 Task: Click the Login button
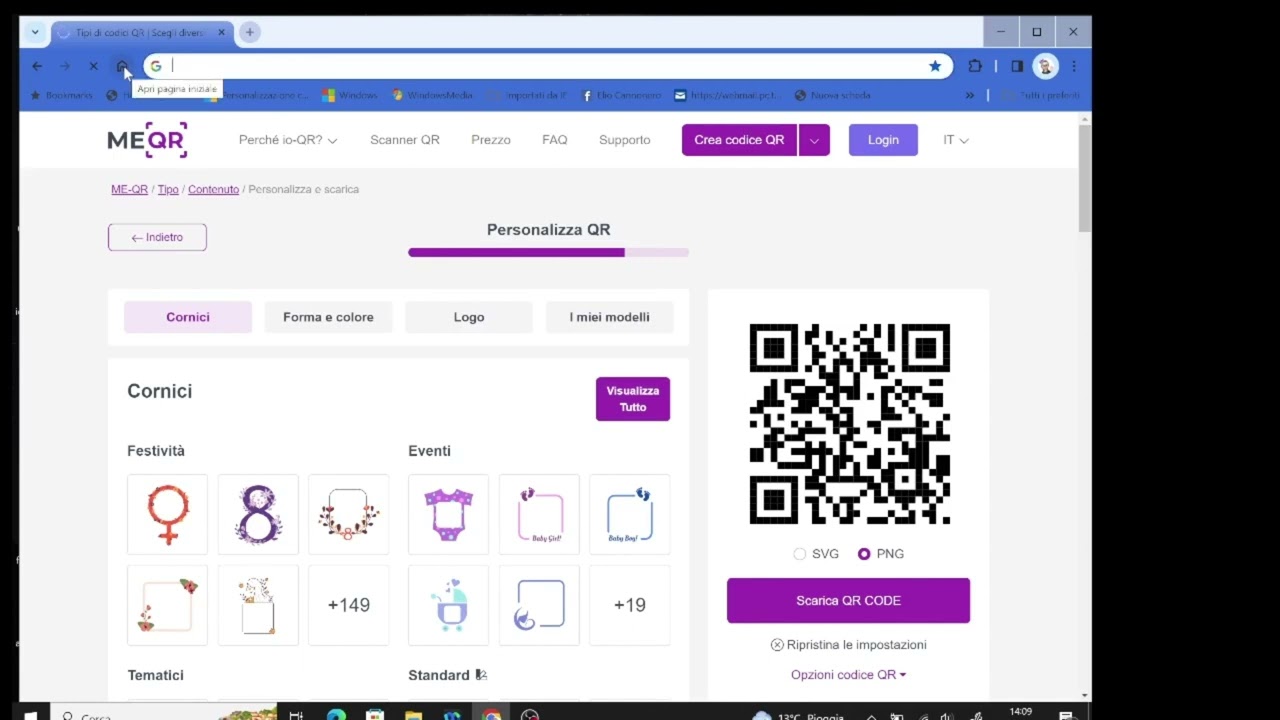pyautogui.click(x=883, y=140)
